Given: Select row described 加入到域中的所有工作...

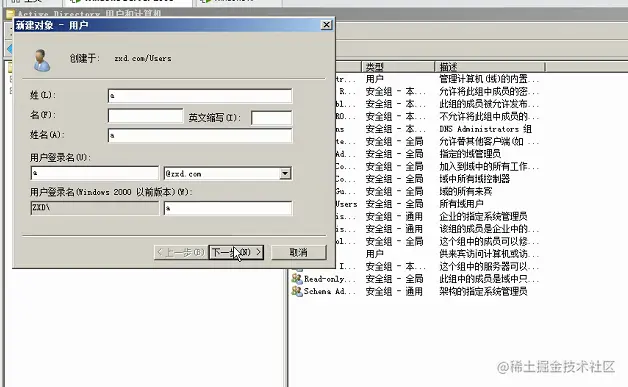Looking at the screenshot, I should tap(489, 166).
